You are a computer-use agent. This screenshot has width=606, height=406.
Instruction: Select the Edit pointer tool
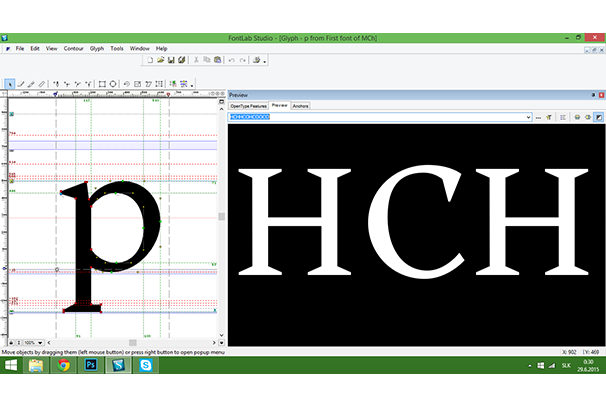click(10, 84)
